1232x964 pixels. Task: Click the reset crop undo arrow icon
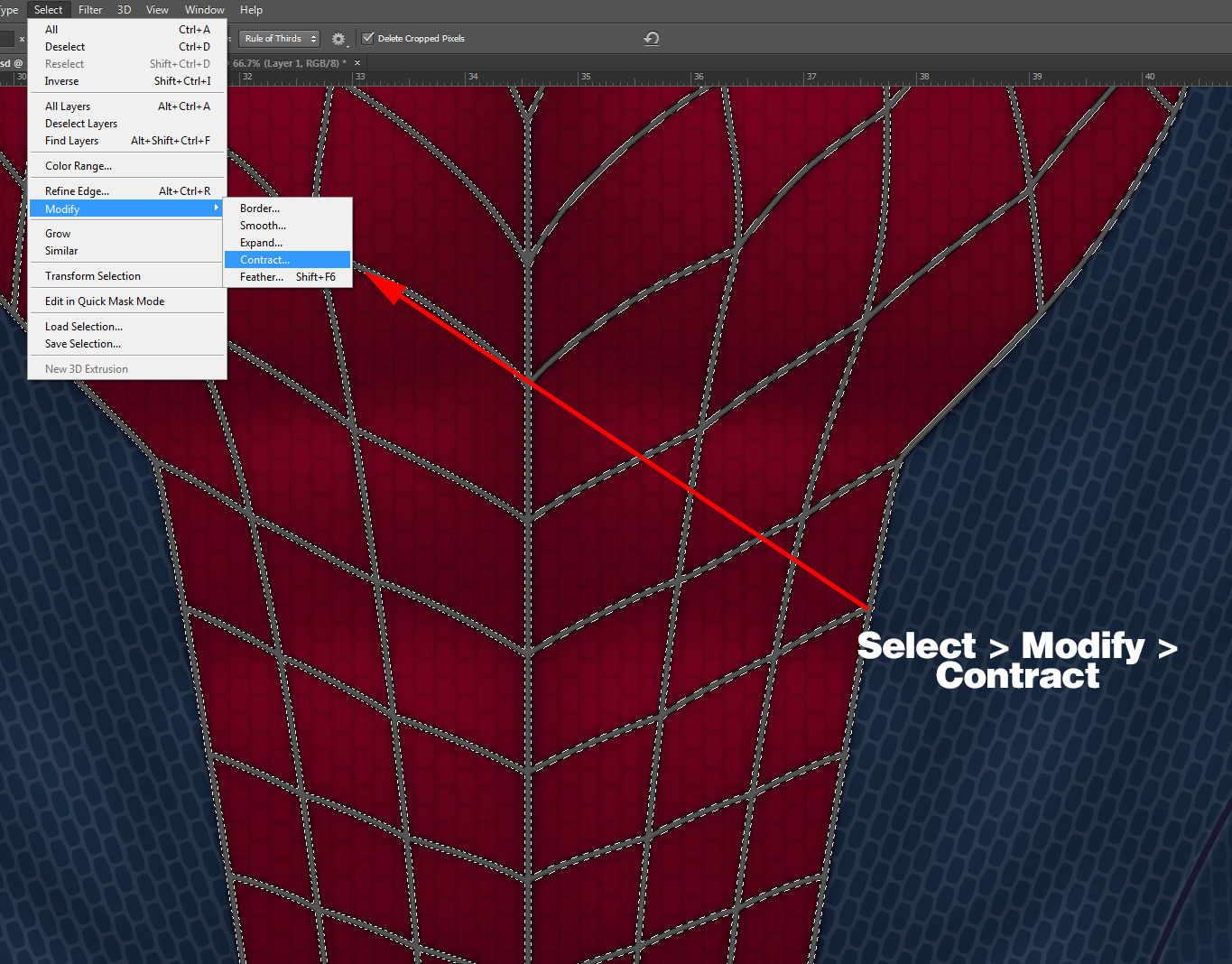click(x=651, y=38)
